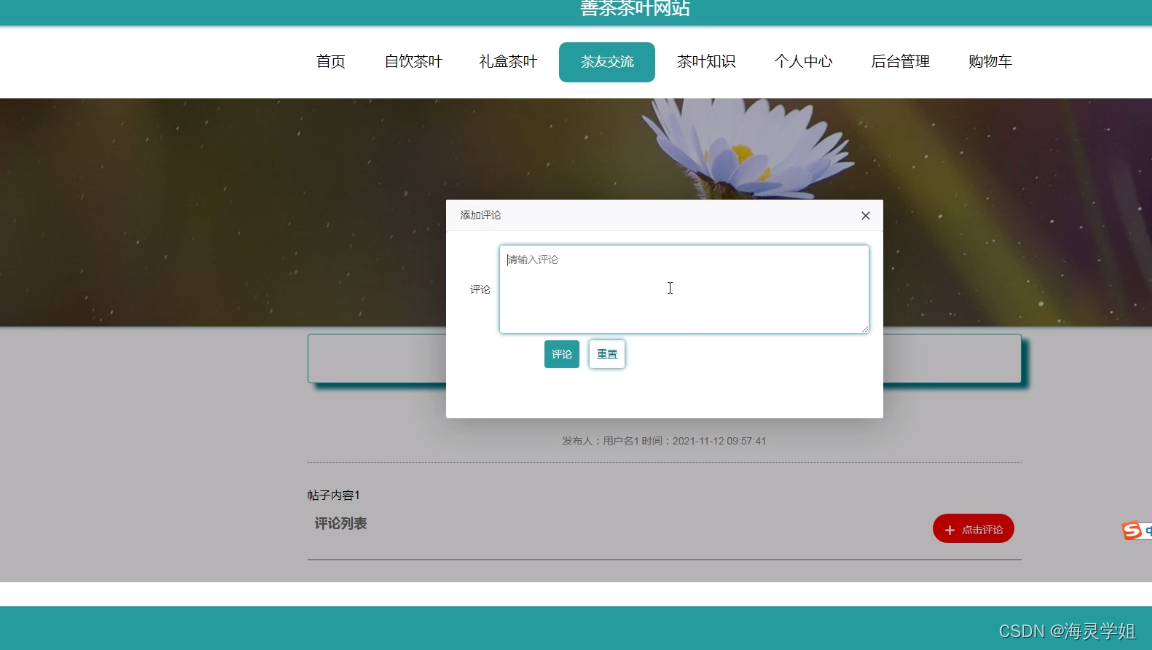Open the 购物车 shopping cart

pyautogui.click(x=991, y=61)
